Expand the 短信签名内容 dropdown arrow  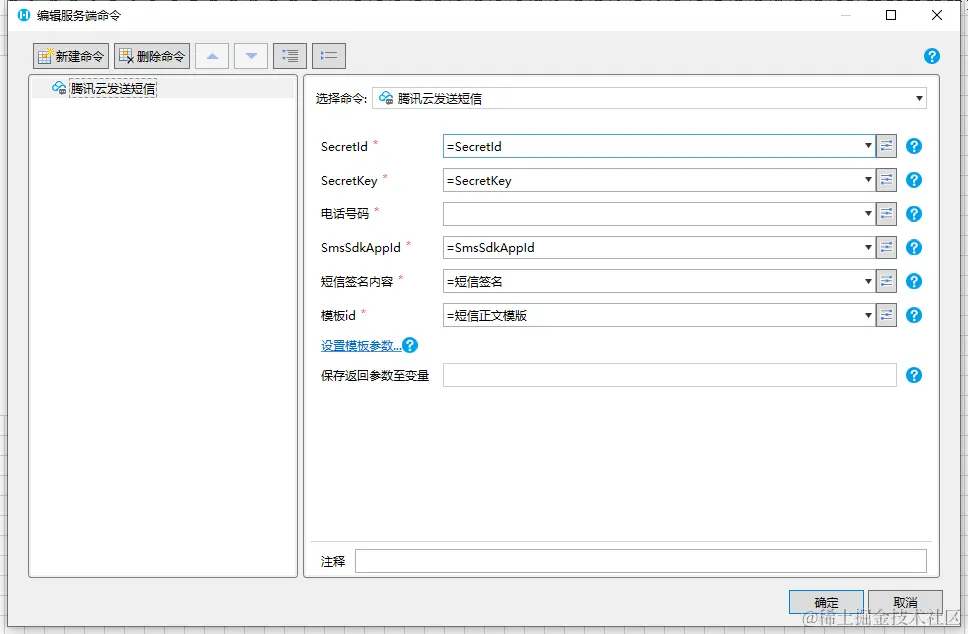(x=868, y=282)
